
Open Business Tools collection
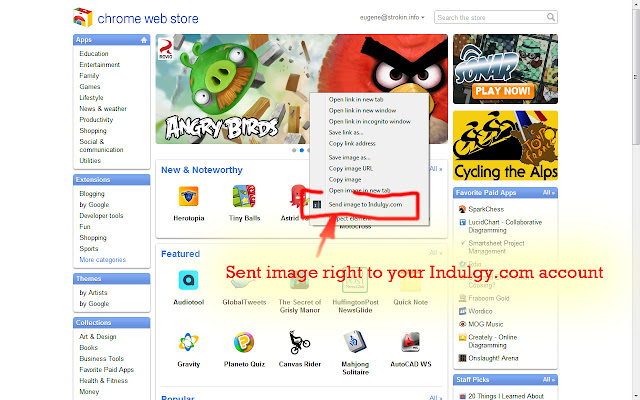101,359
